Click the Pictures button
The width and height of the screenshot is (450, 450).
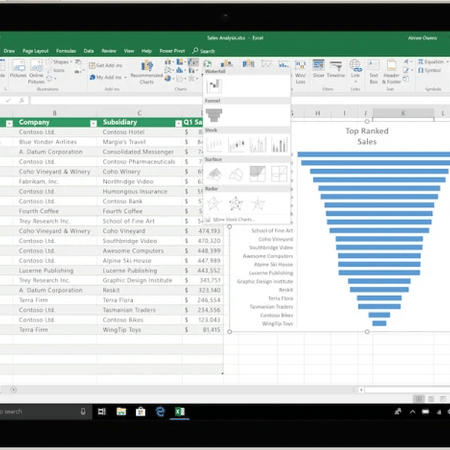tap(18, 69)
